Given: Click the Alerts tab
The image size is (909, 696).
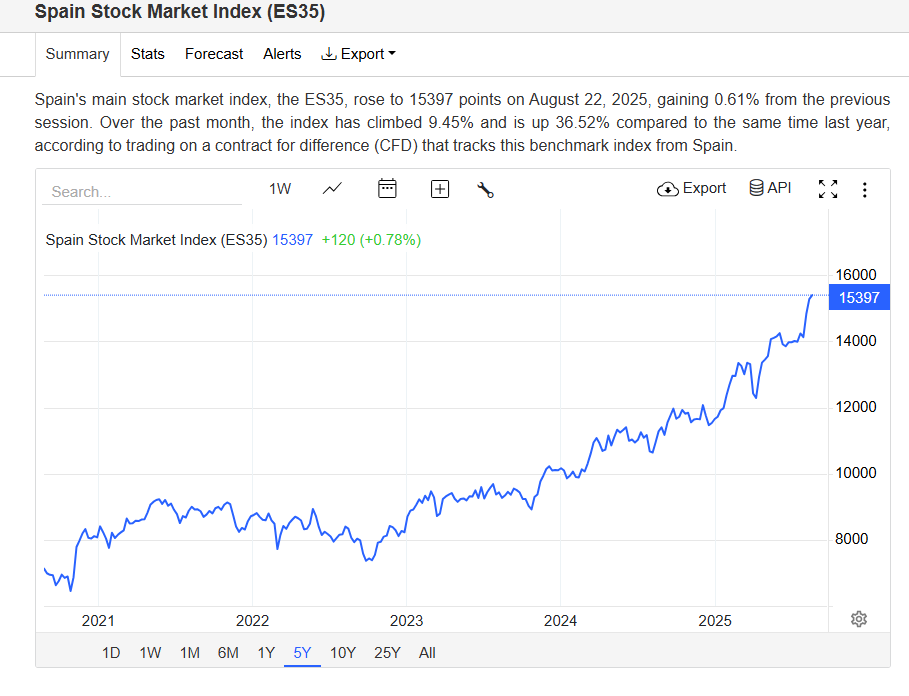Looking at the screenshot, I should coord(282,54).
